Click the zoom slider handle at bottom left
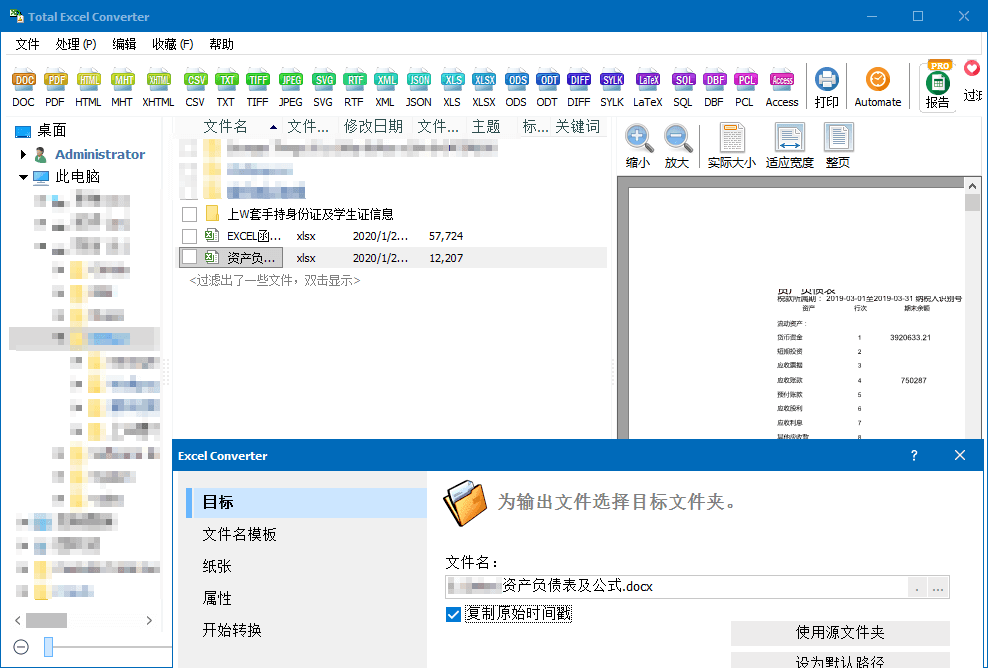 (48, 648)
